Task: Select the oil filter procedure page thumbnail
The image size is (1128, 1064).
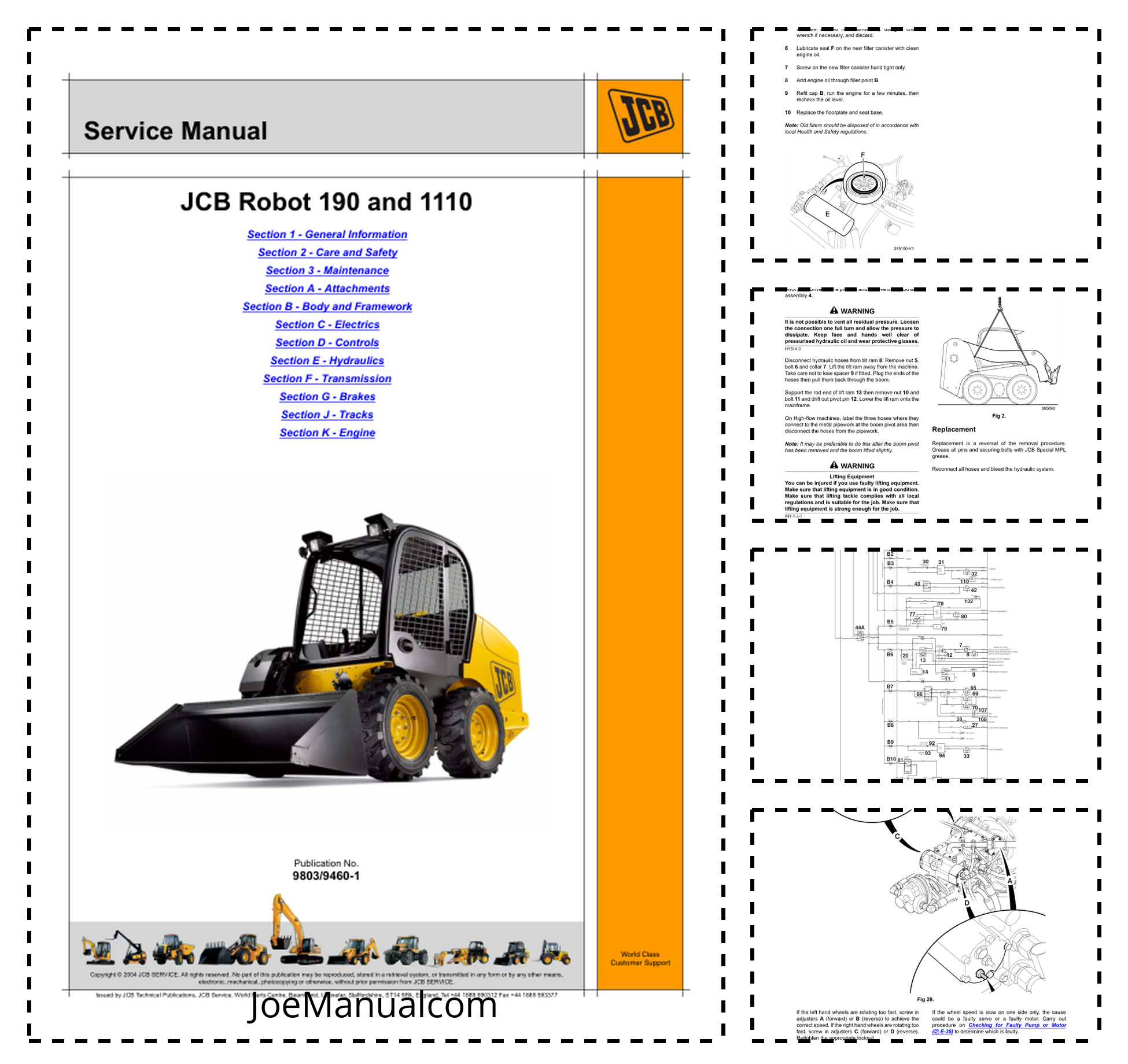Action: pos(926,145)
